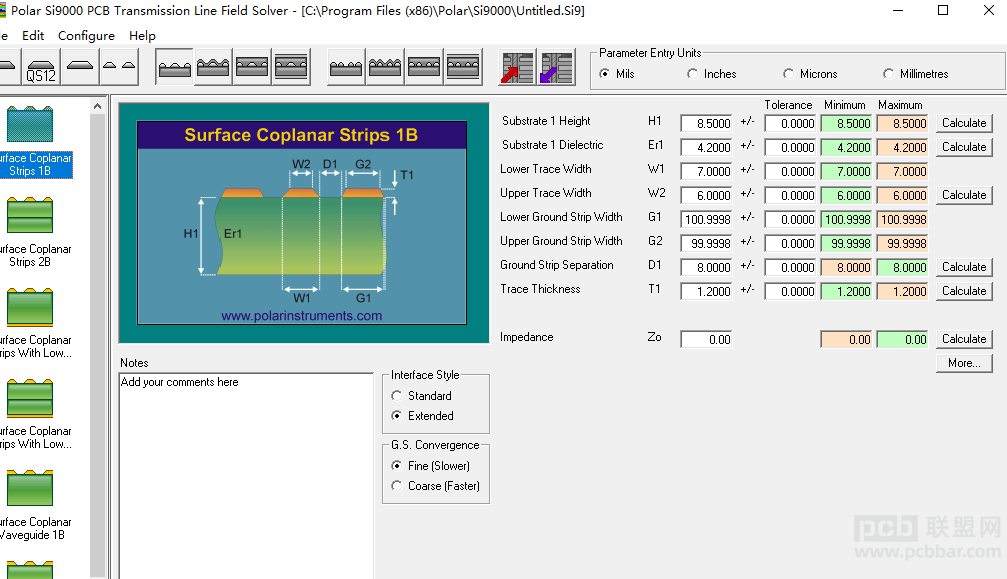Click the Zo maximum impedance field
The image size is (1007, 579).
coord(902,340)
